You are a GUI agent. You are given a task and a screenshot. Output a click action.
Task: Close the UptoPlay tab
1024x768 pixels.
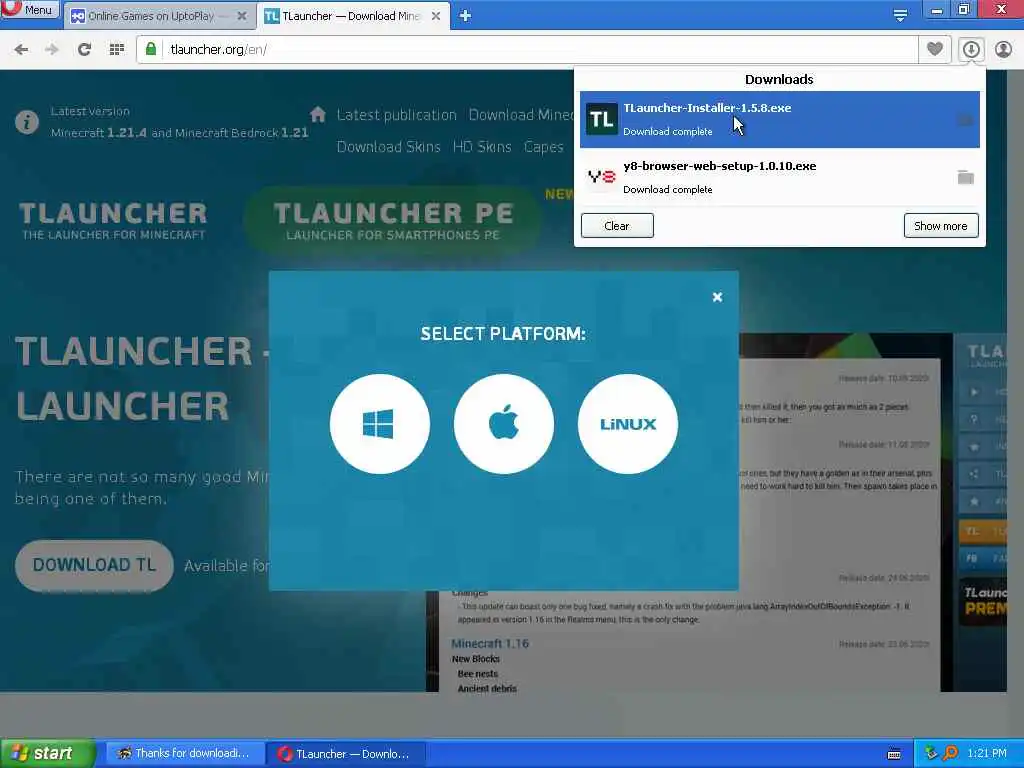[x=242, y=16]
